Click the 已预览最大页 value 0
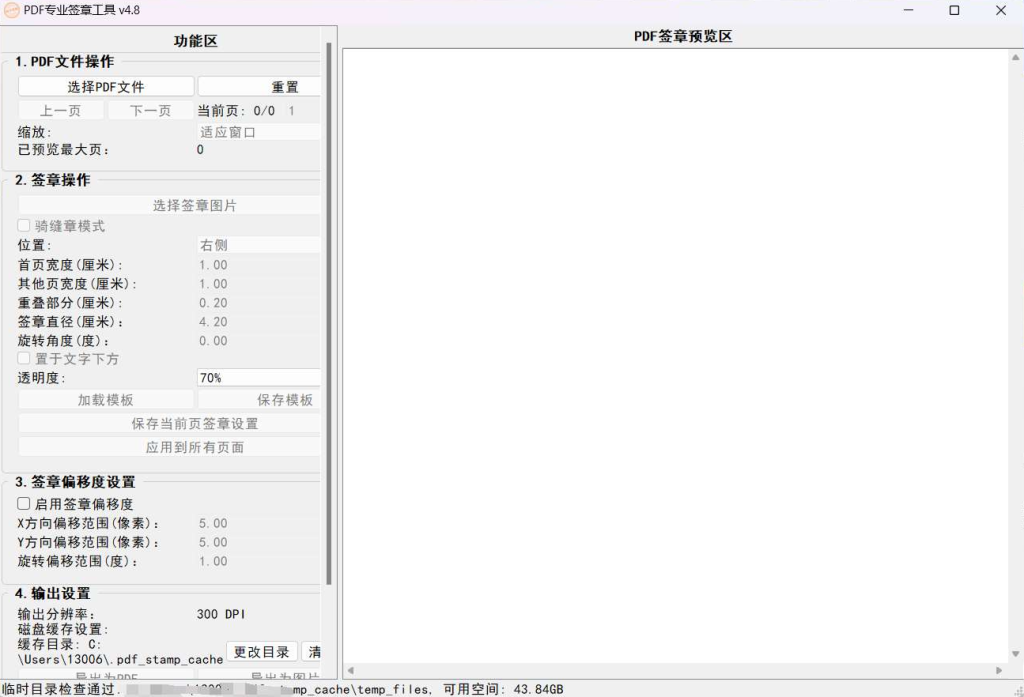Viewport: 1024px width, 697px height. [x=200, y=150]
